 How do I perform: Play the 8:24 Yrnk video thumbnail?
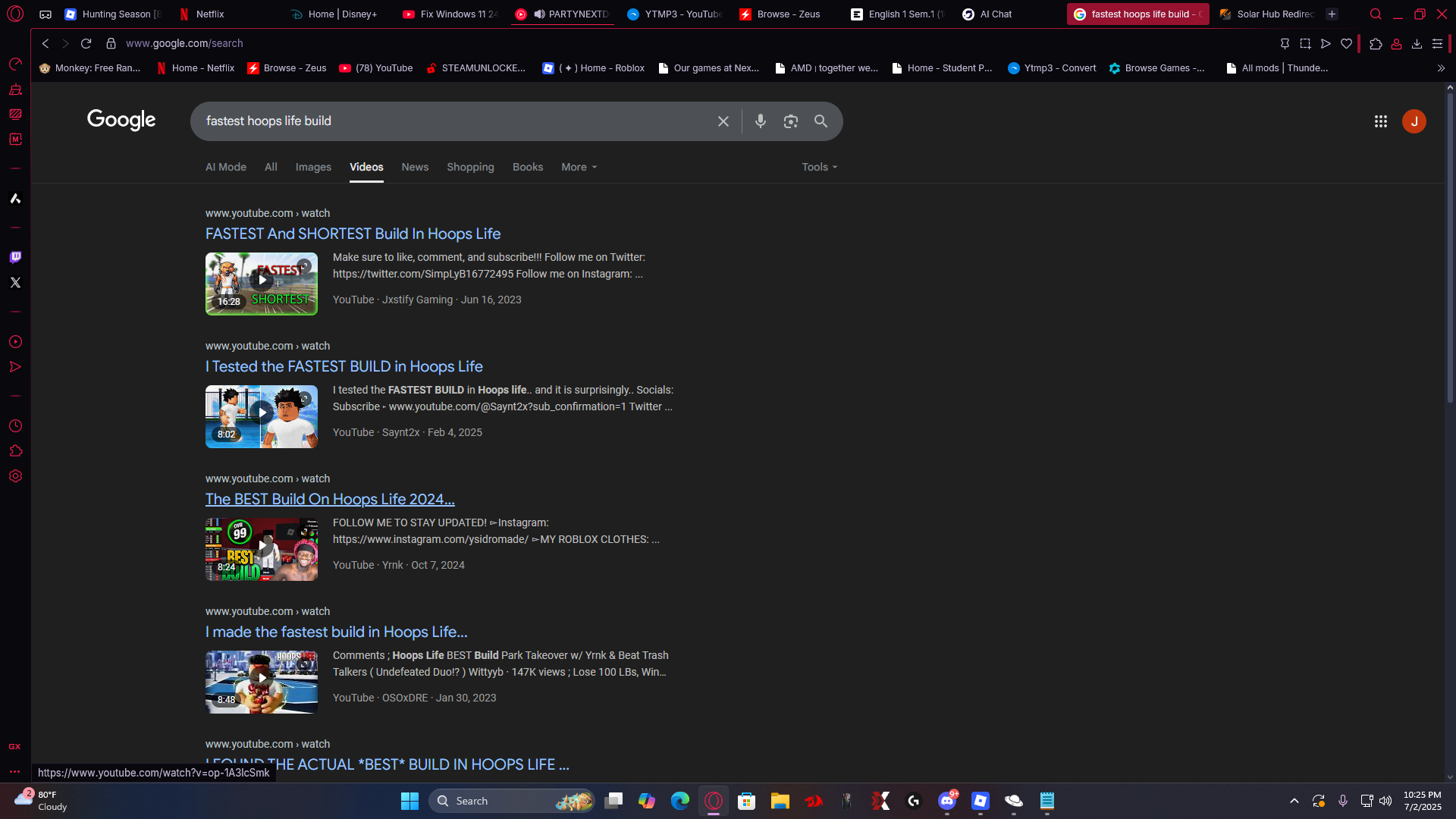(x=262, y=549)
